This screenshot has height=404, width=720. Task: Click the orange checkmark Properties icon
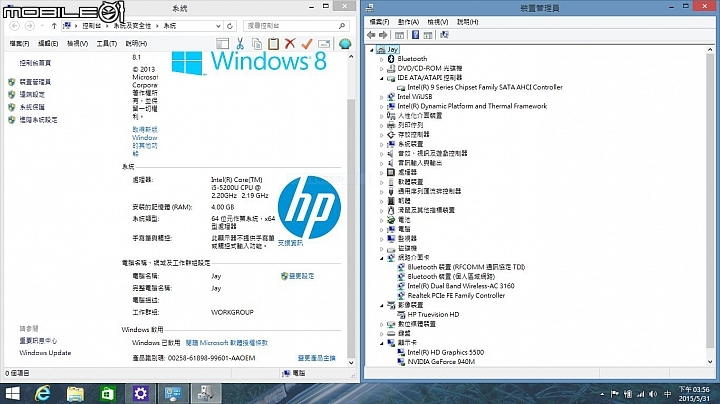(307, 44)
